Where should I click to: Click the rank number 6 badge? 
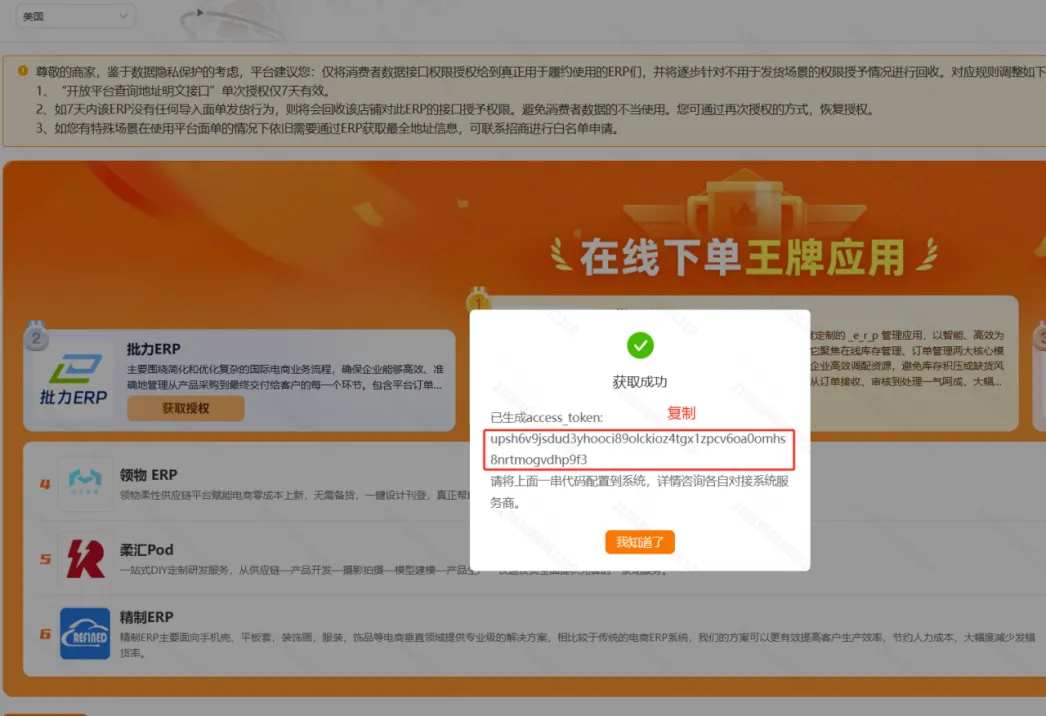point(45,634)
